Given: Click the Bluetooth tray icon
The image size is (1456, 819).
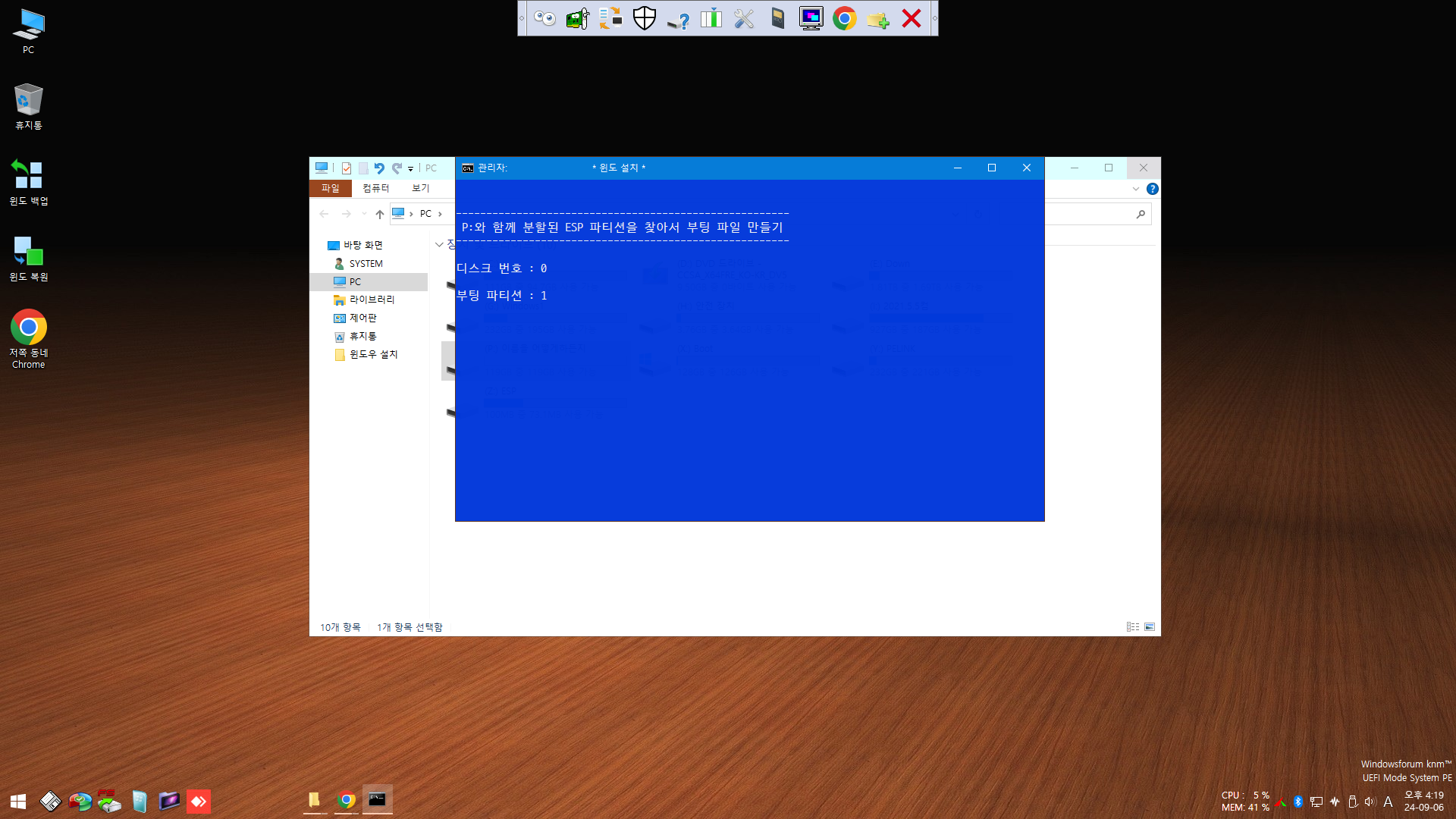Looking at the screenshot, I should 1298,802.
